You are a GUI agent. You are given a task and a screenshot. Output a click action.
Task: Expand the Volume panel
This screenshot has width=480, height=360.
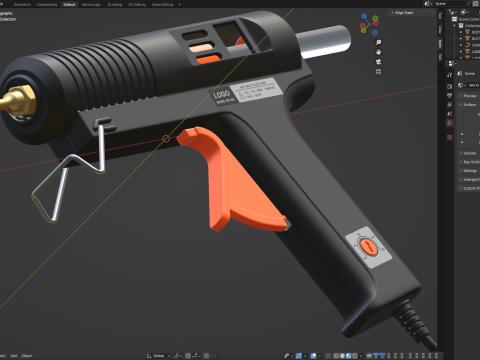tap(461, 153)
